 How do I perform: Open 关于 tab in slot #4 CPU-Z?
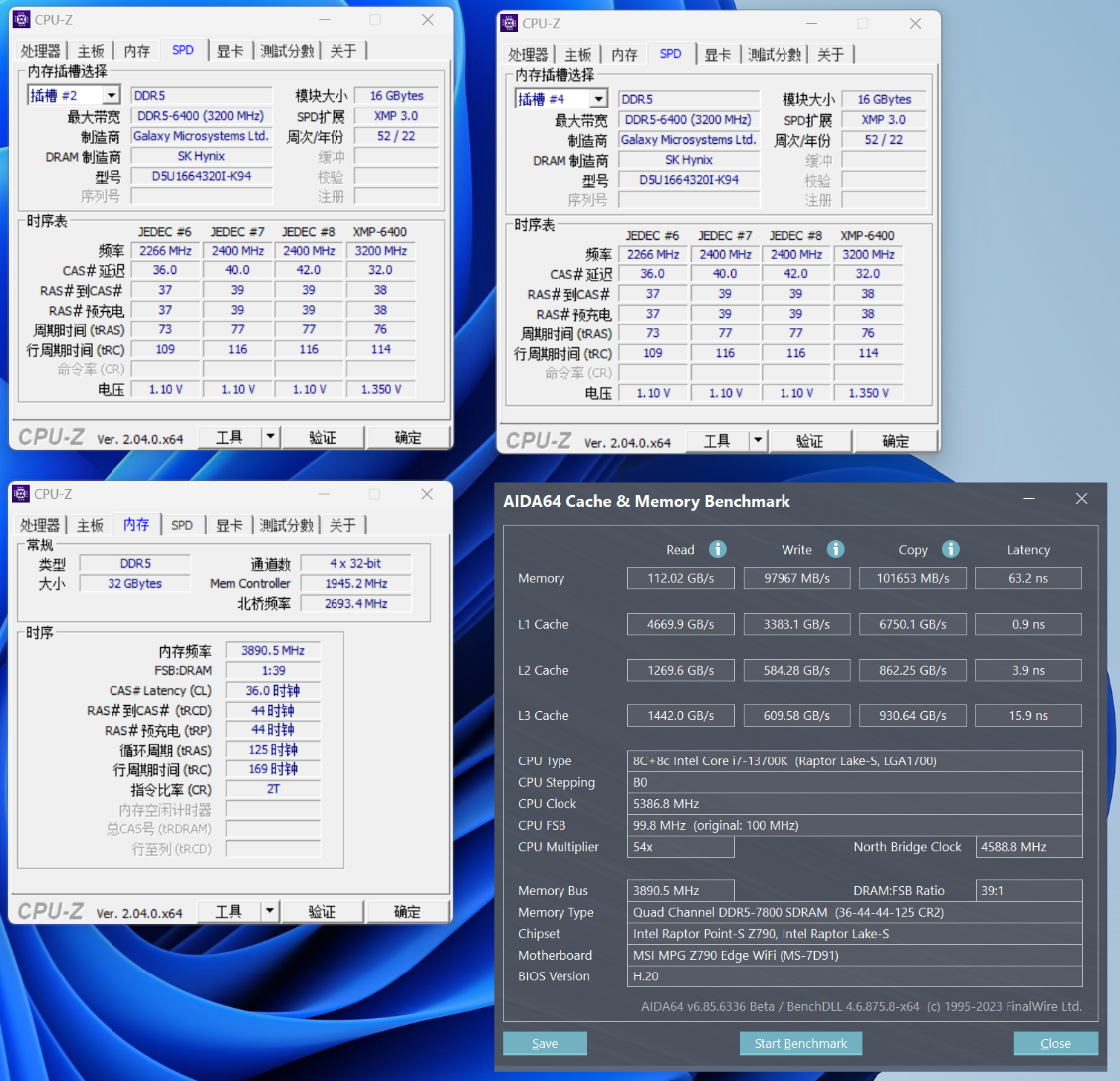click(831, 55)
